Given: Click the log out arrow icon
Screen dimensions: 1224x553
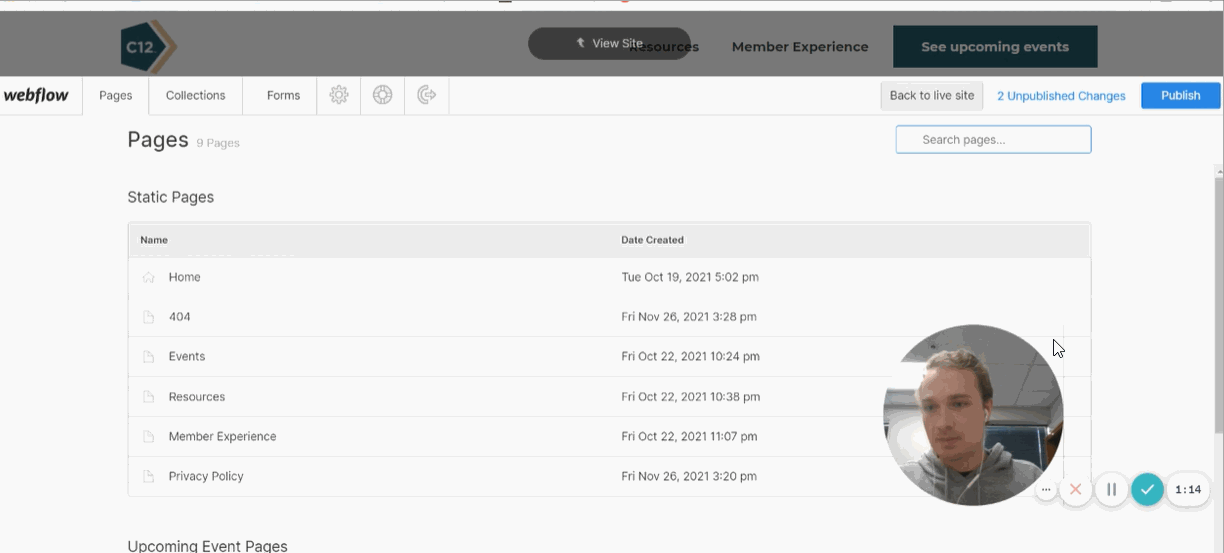Looking at the screenshot, I should [426, 95].
